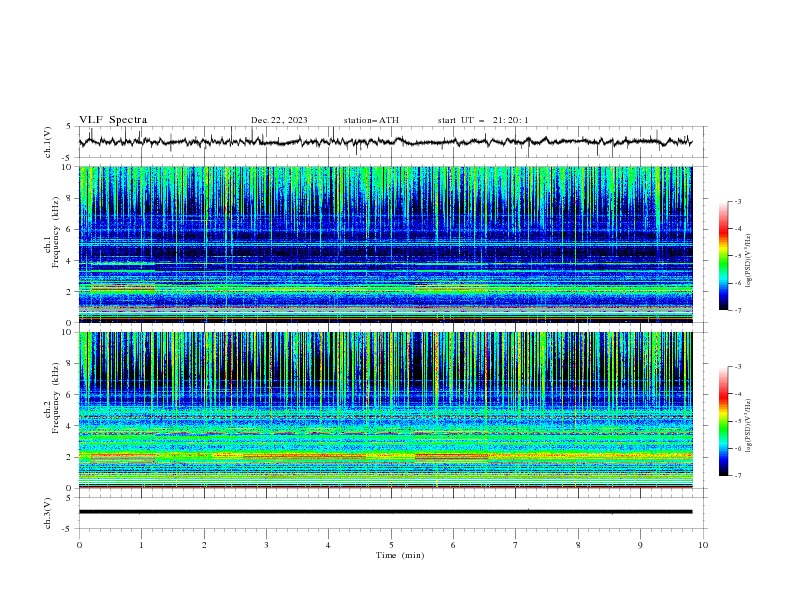The height and width of the screenshot is (612, 792).
Task: Click the "-5" tick on ch.2 colorbar
Action: tap(737, 421)
